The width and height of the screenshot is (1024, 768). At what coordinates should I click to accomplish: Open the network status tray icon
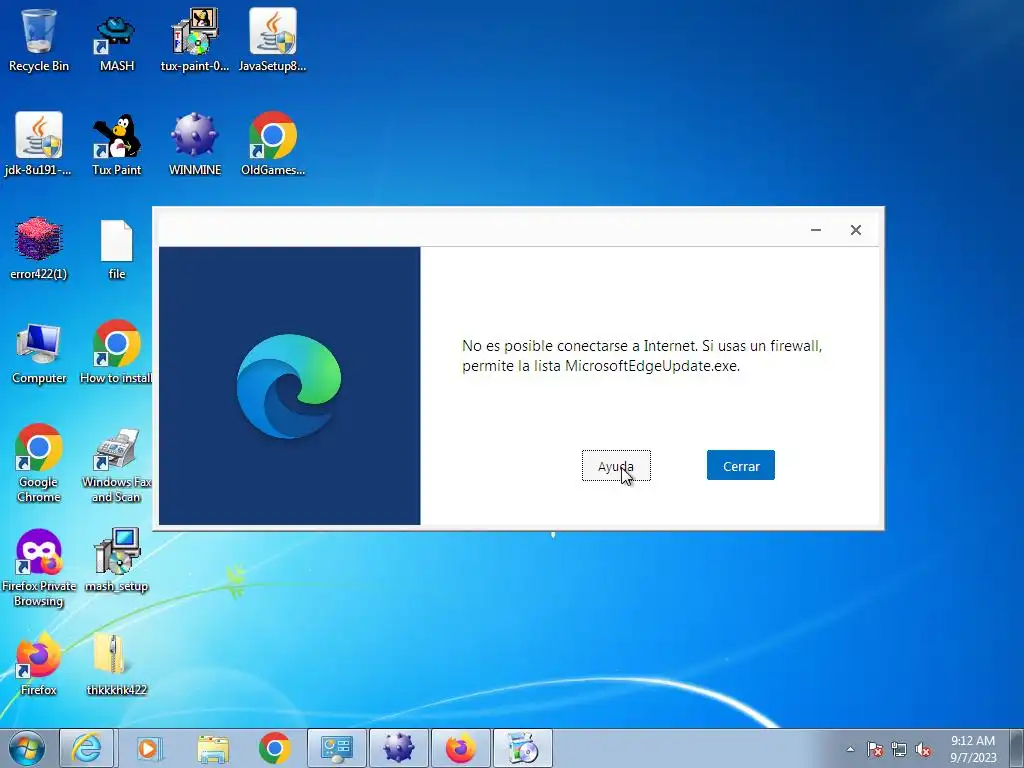(x=899, y=749)
